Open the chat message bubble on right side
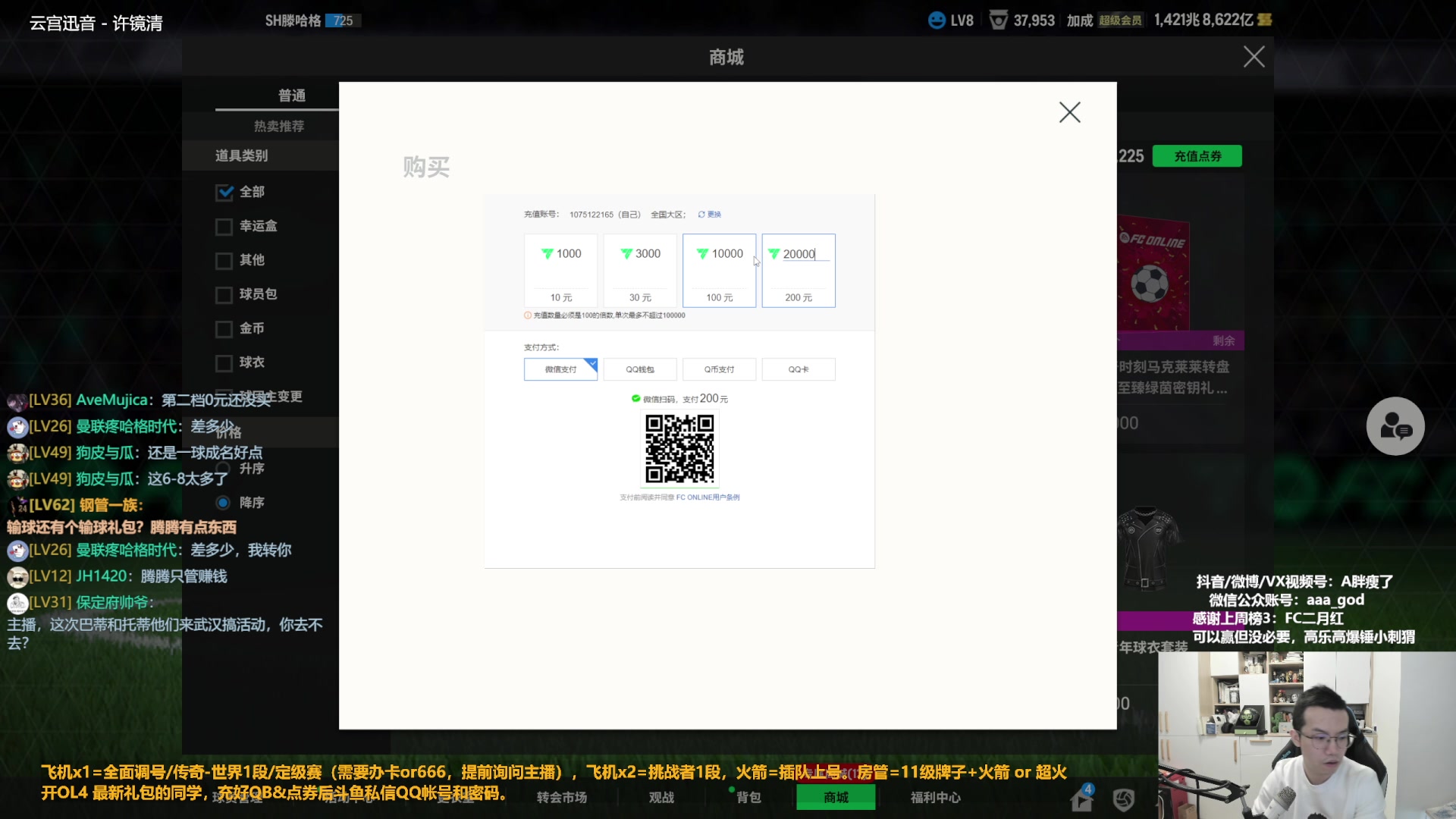This screenshot has width=1456, height=819. coord(1395,426)
